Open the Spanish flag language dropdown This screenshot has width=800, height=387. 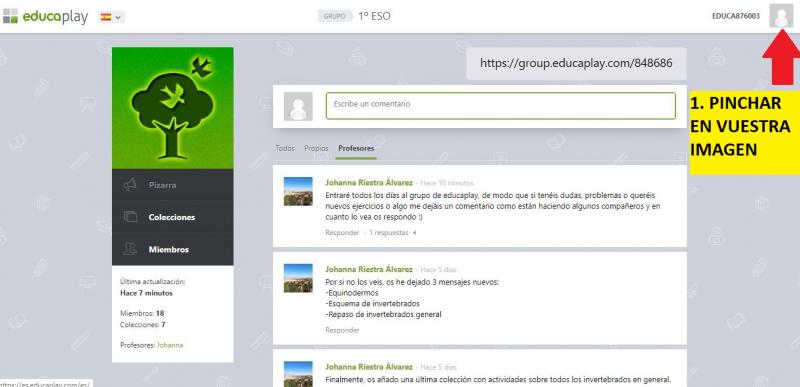[111, 17]
